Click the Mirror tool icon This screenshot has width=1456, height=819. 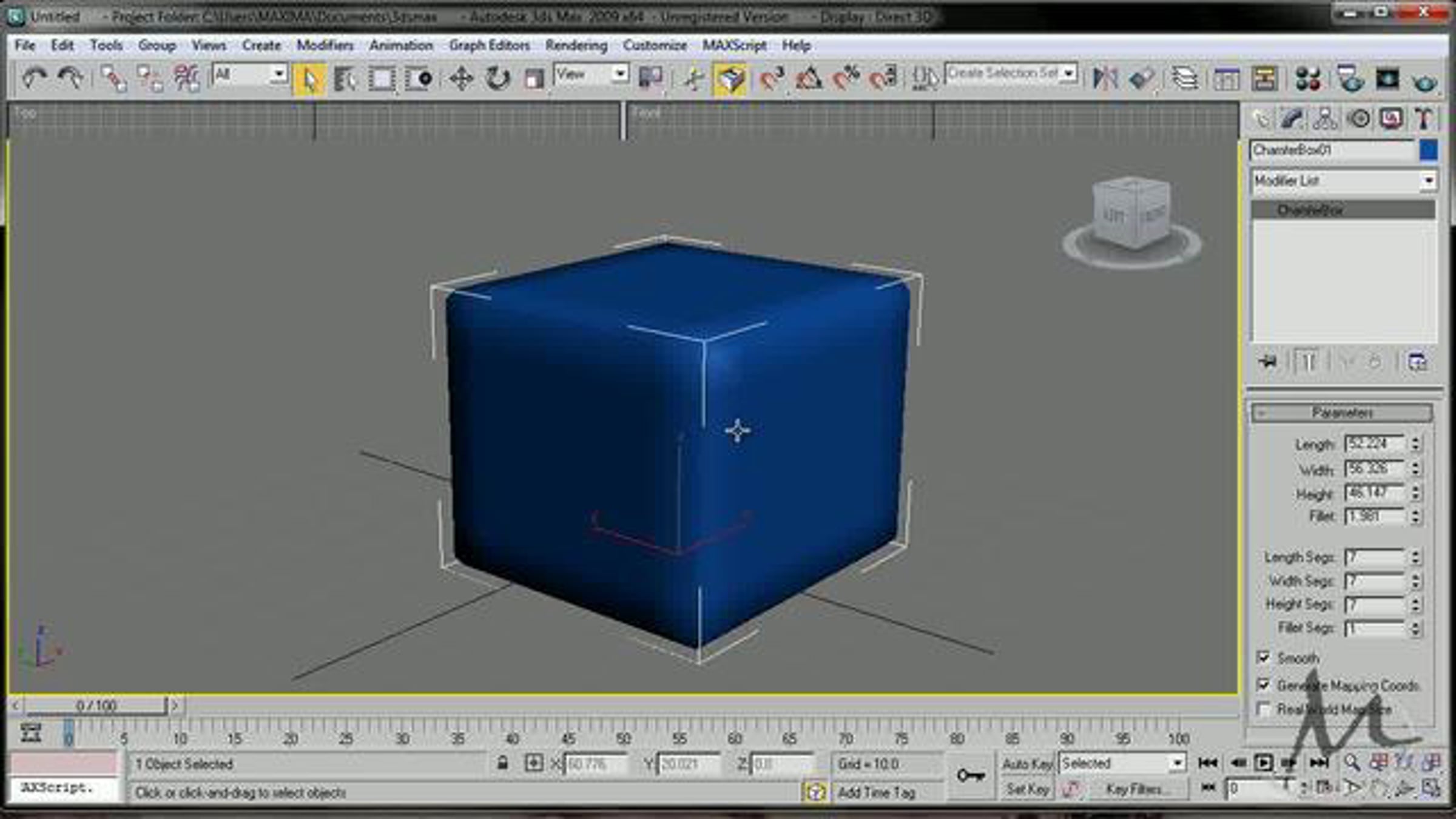[x=1105, y=79]
